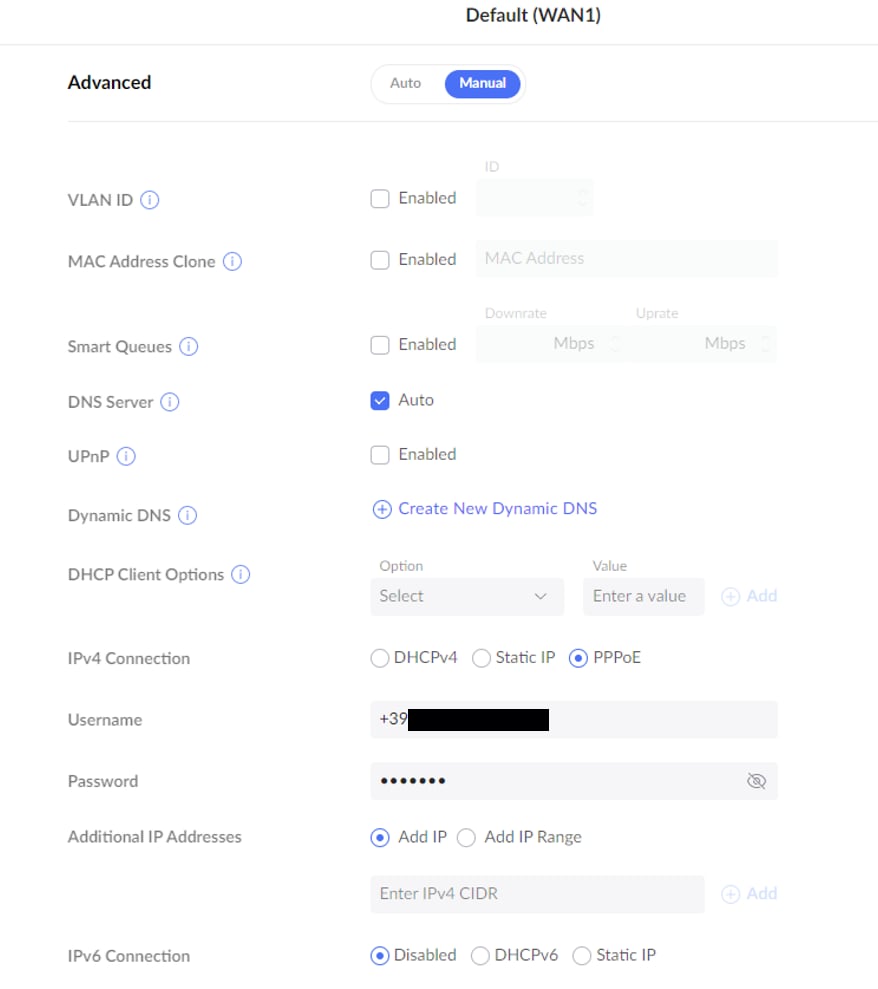Click the Advanced section heading
The image size is (878, 989).
[x=110, y=83]
